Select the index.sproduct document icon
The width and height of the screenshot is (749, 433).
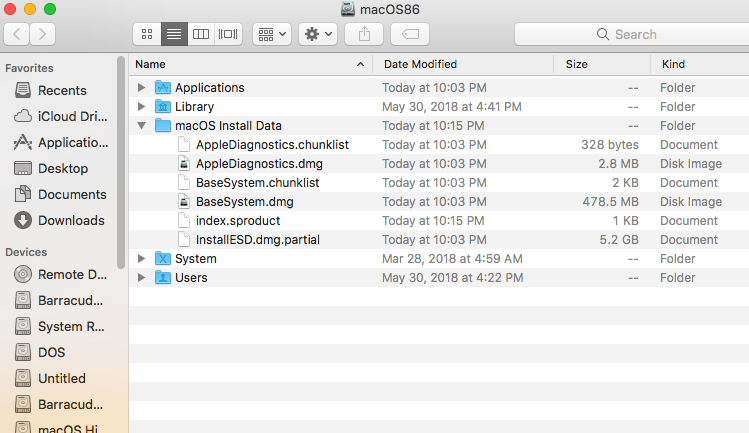point(184,221)
